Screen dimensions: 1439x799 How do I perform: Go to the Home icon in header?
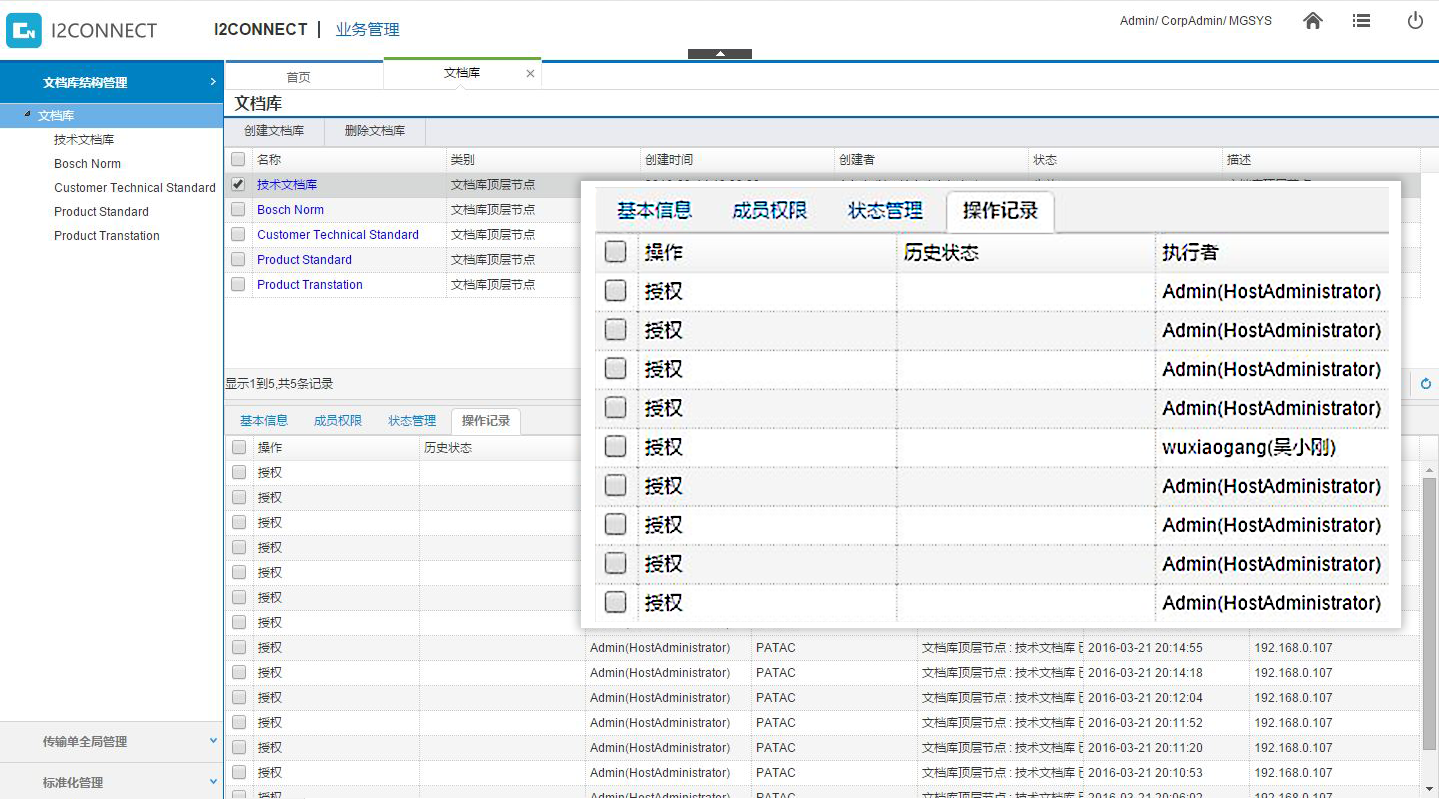click(x=1313, y=20)
